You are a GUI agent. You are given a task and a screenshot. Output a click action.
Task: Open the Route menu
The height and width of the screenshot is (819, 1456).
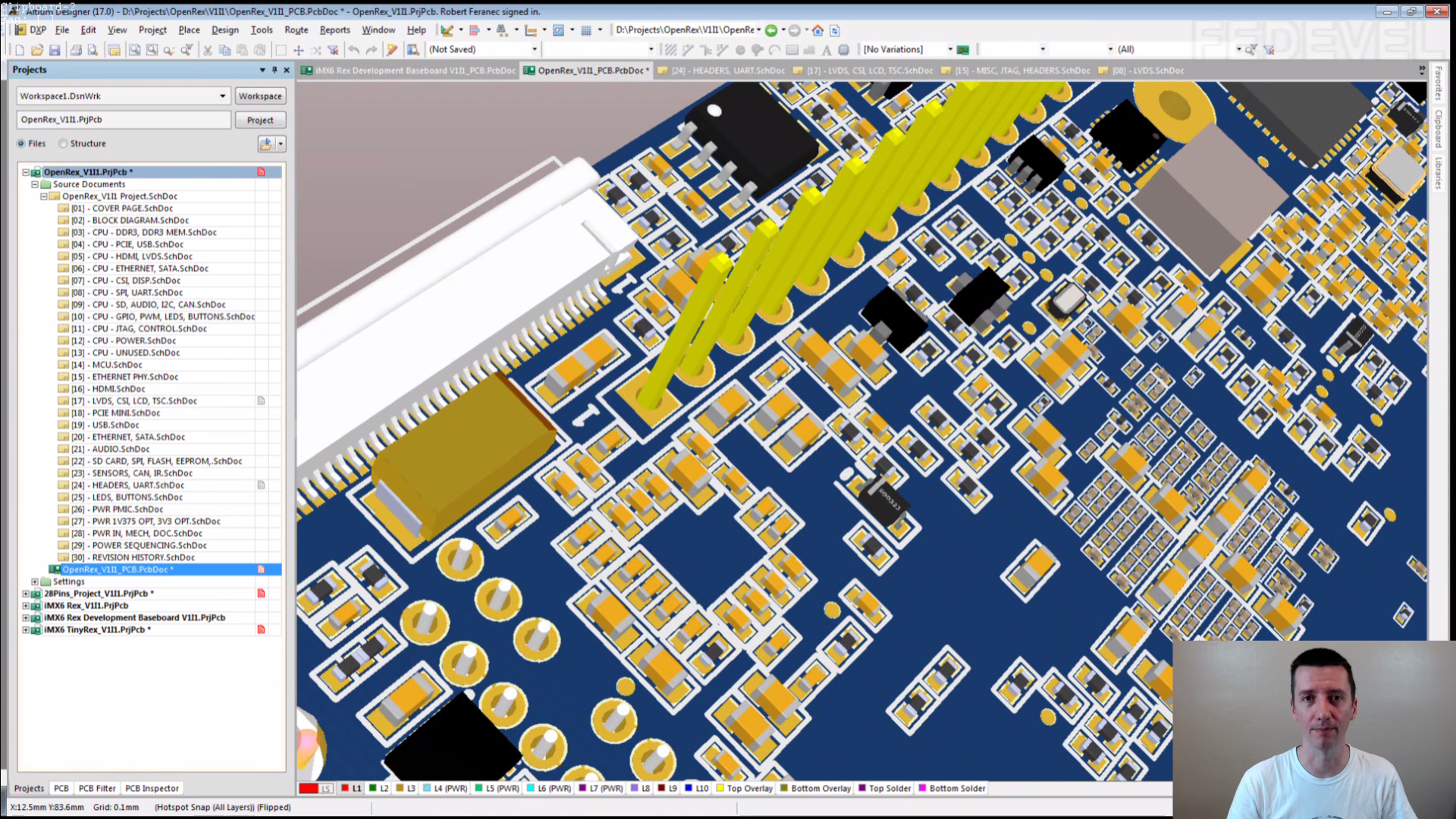pos(296,30)
